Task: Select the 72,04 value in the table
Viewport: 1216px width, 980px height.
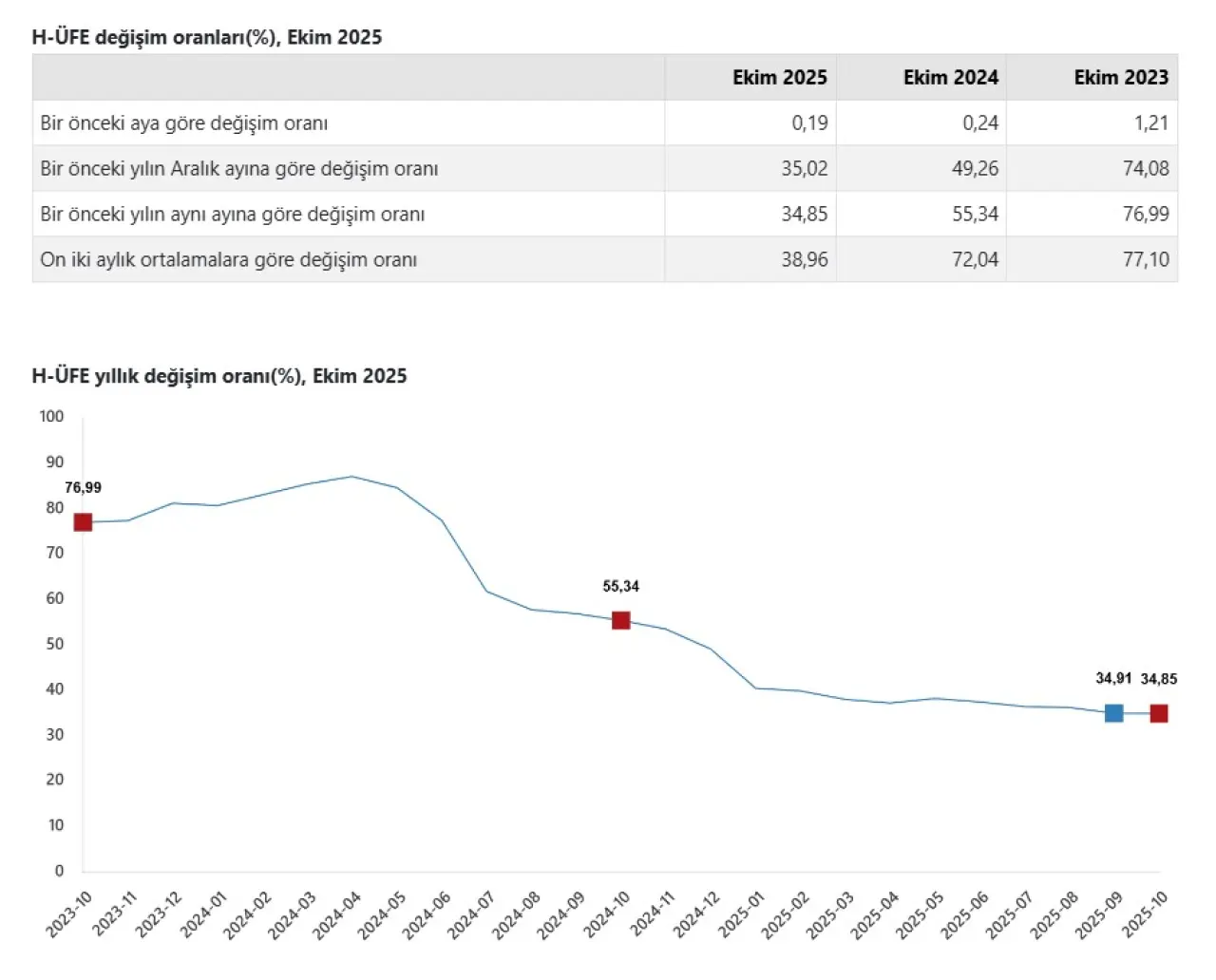Action: 975,260
